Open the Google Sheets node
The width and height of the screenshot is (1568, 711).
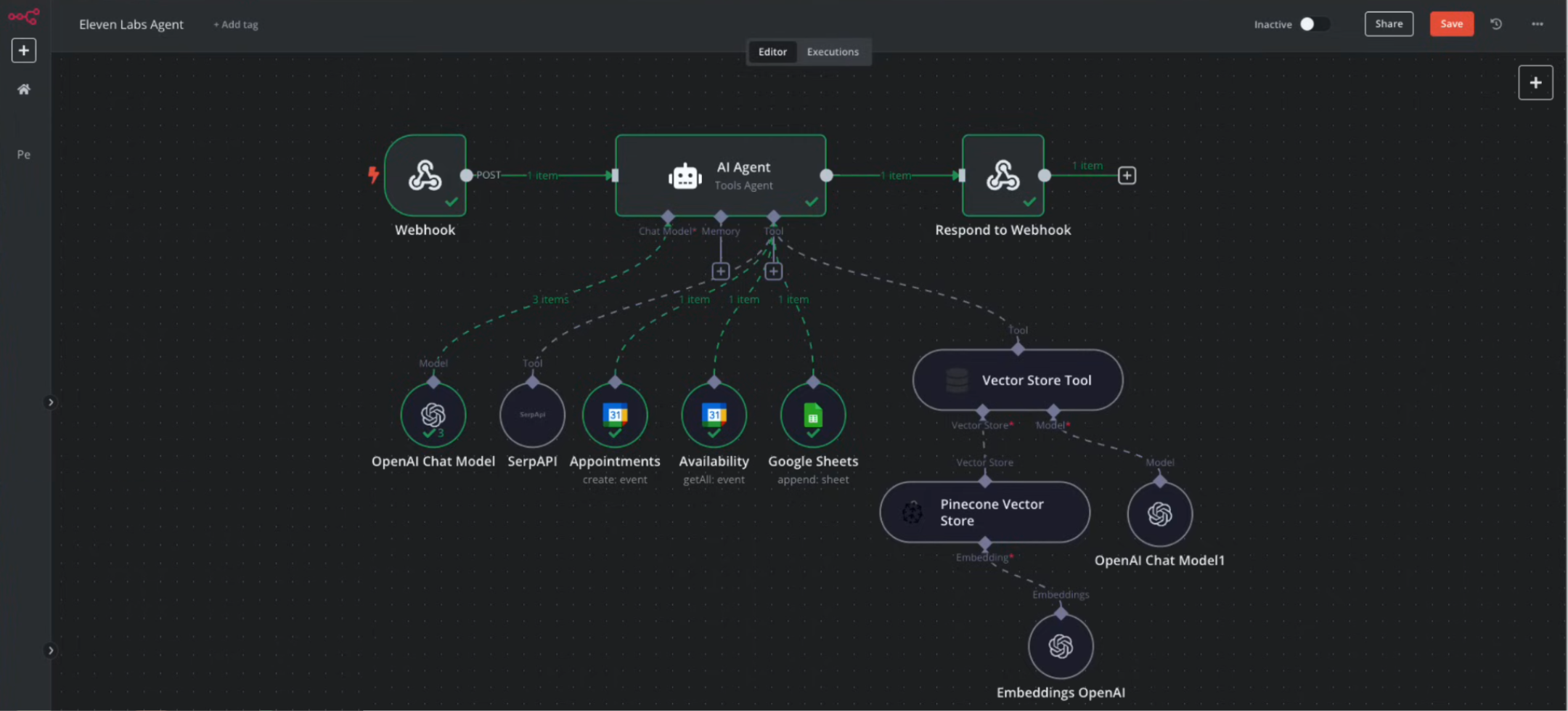tap(812, 415)
